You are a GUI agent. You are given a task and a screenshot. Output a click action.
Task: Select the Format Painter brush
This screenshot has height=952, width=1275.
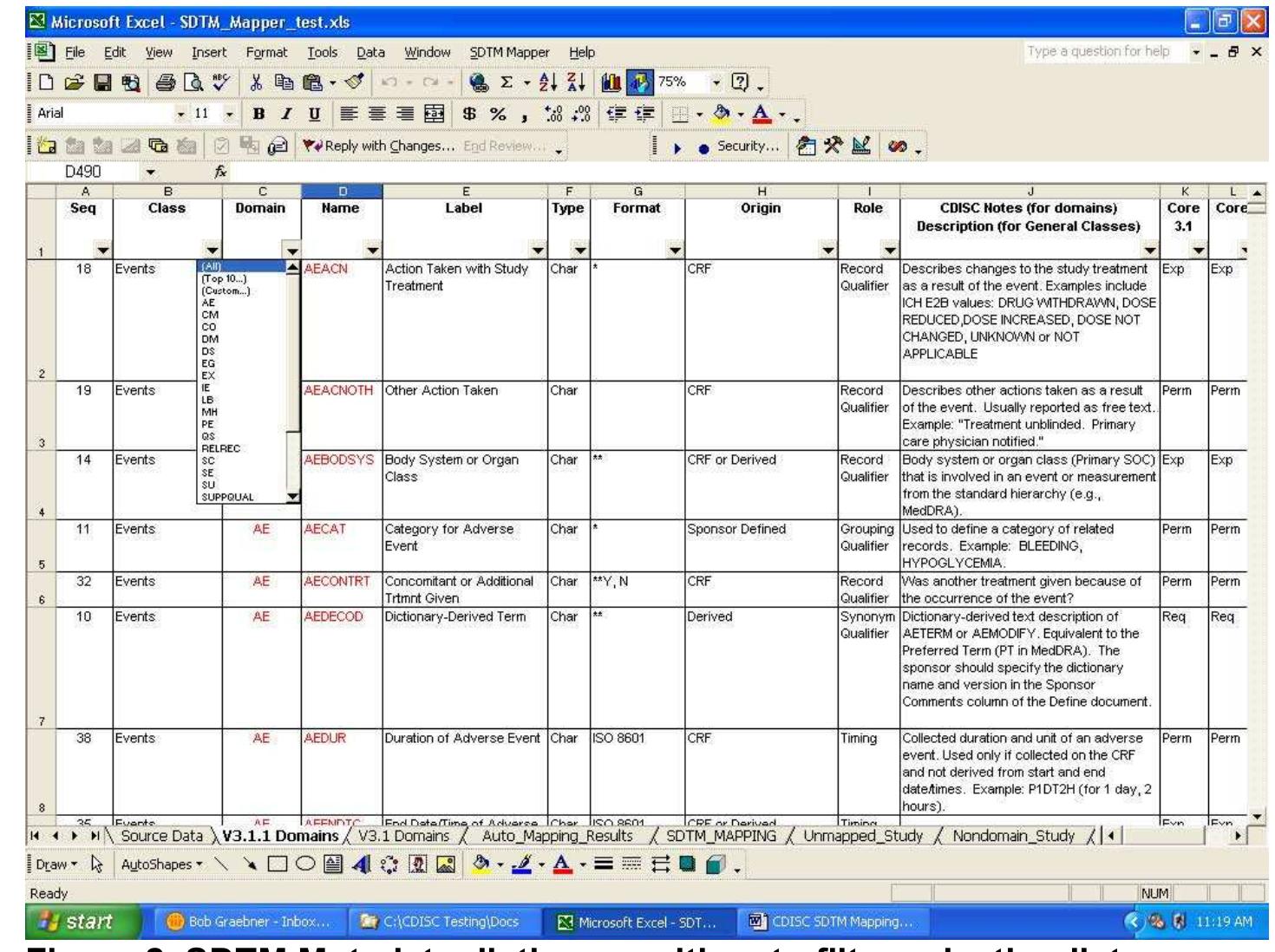[353, 83]
